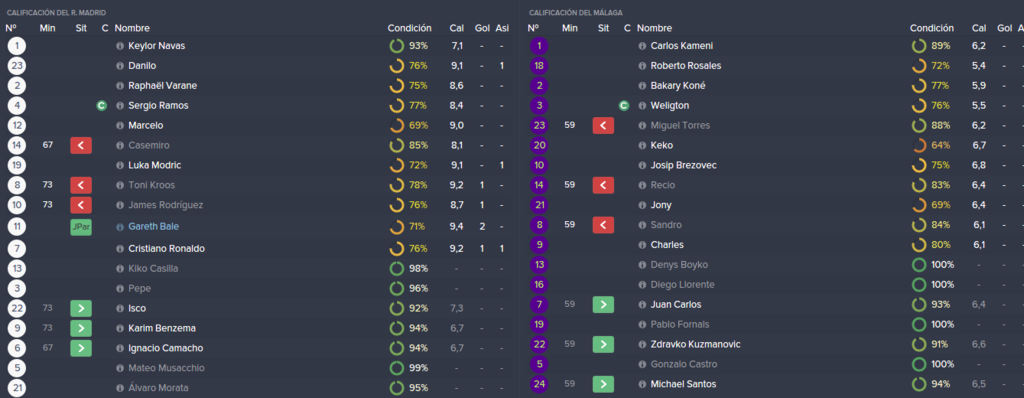Click the captain badge beside Weligton
Screen dimensions: 1024x398
[x=624, y=105]
